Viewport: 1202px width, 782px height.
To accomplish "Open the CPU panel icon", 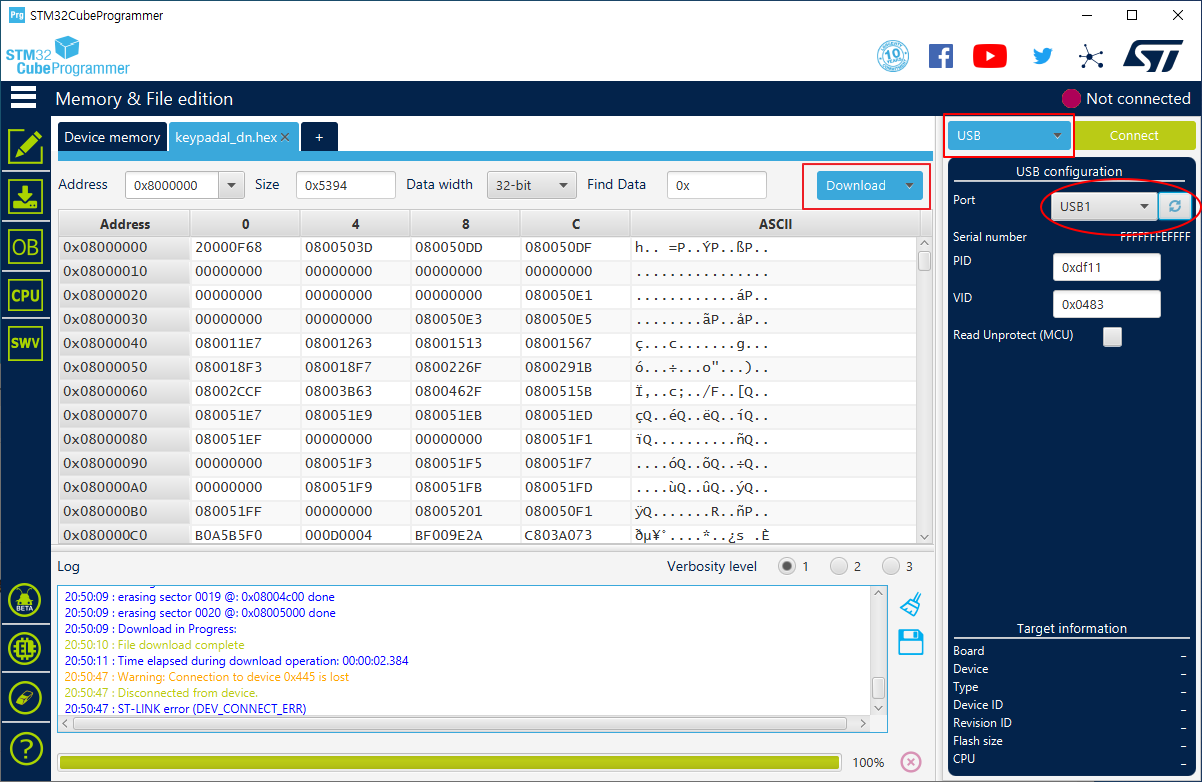I will [x=25, y=295].
